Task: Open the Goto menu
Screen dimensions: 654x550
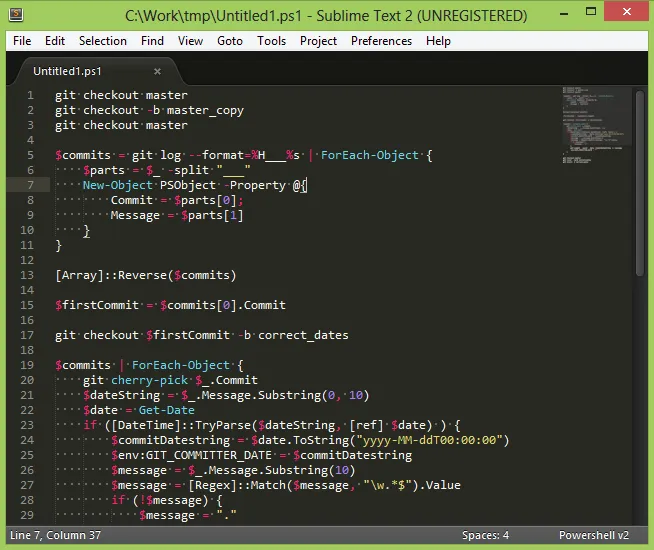Action: 230,41
